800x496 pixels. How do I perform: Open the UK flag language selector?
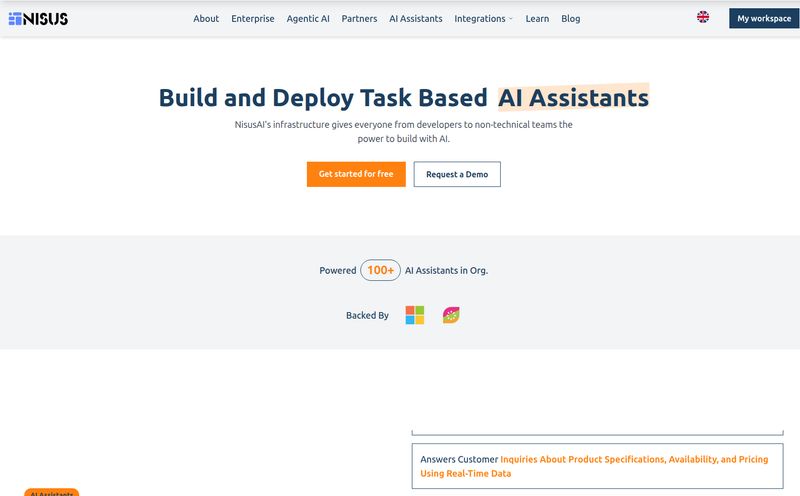click(703, 17)
